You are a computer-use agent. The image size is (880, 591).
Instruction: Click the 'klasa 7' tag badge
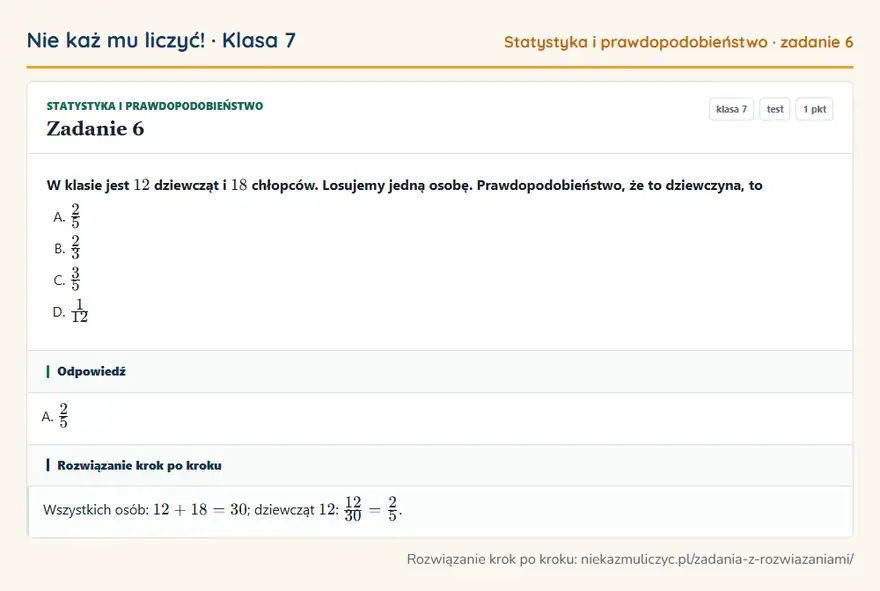tap(731, 109)
